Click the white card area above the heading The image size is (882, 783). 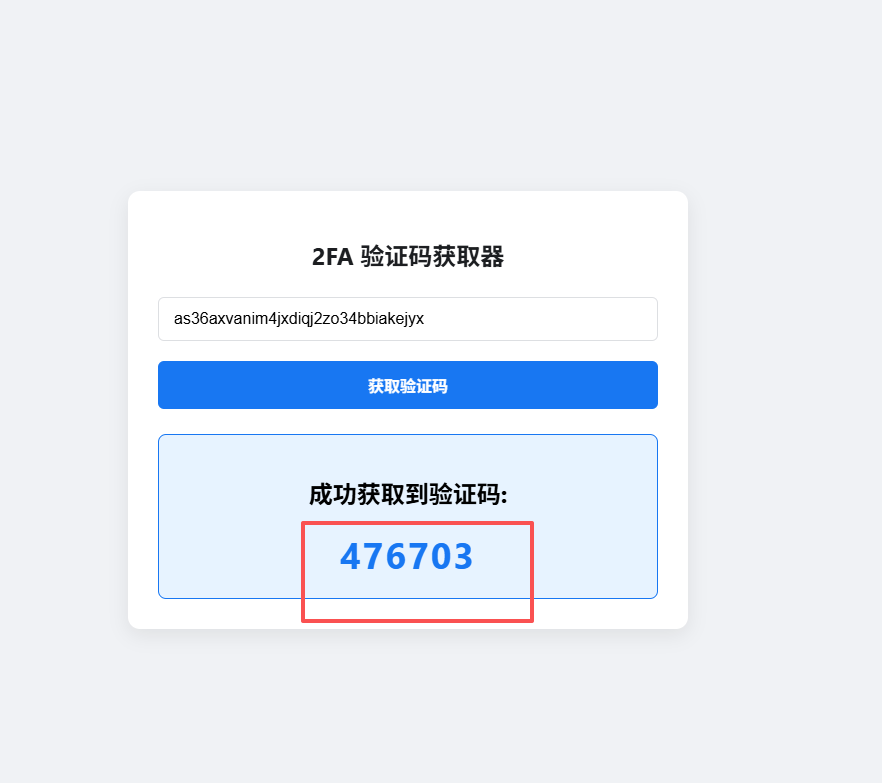coord(408,217)
